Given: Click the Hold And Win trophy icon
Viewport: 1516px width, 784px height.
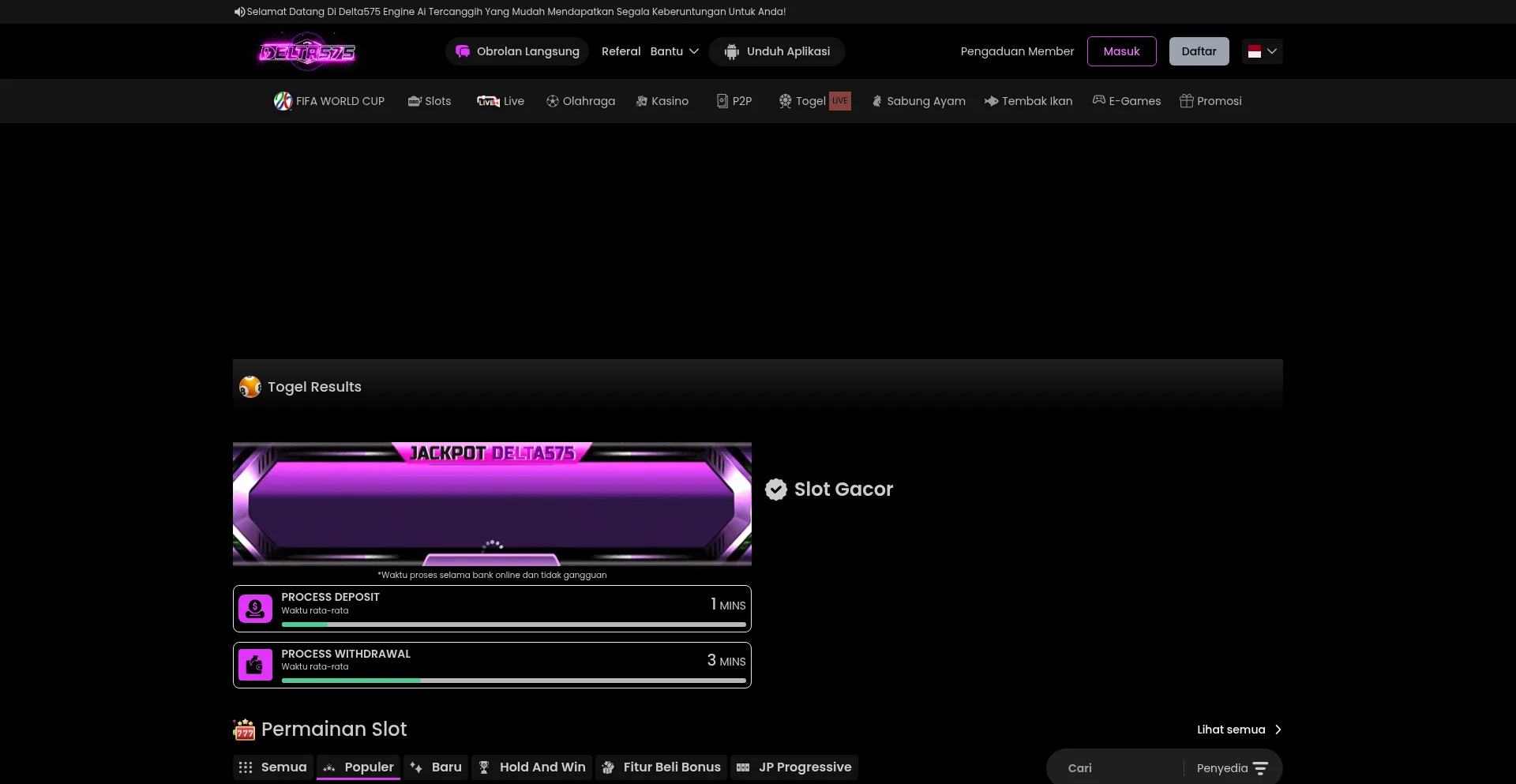Looking at the screenshot, I should pyautogui.click(x=484, y=767).
